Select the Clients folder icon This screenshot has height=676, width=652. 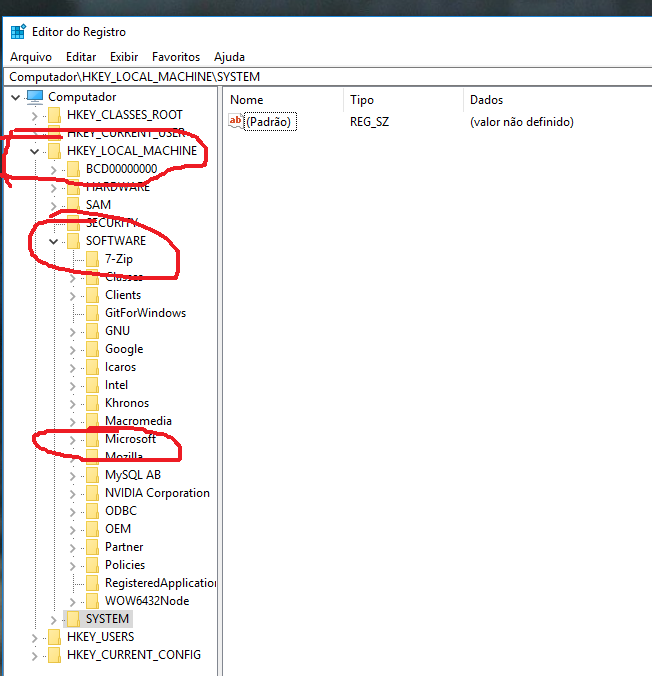click(92, 295)
